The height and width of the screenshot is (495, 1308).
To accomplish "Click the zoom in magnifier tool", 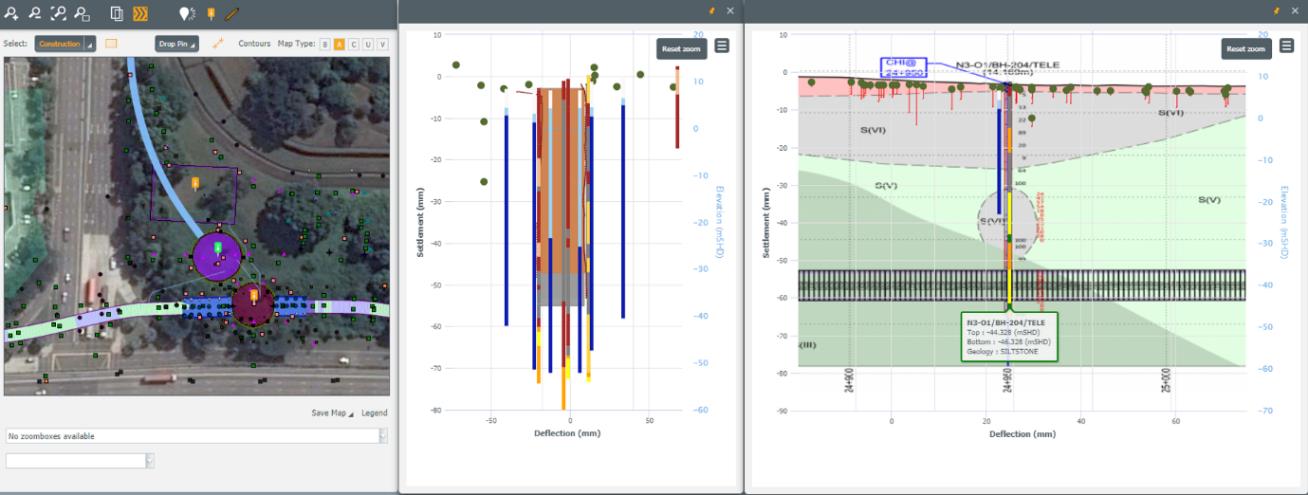I will pos(11,14).
